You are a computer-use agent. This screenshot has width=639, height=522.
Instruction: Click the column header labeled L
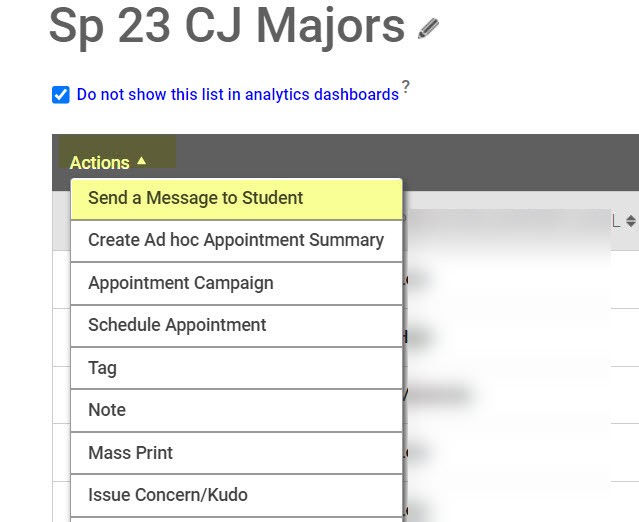tap(616, 221)
